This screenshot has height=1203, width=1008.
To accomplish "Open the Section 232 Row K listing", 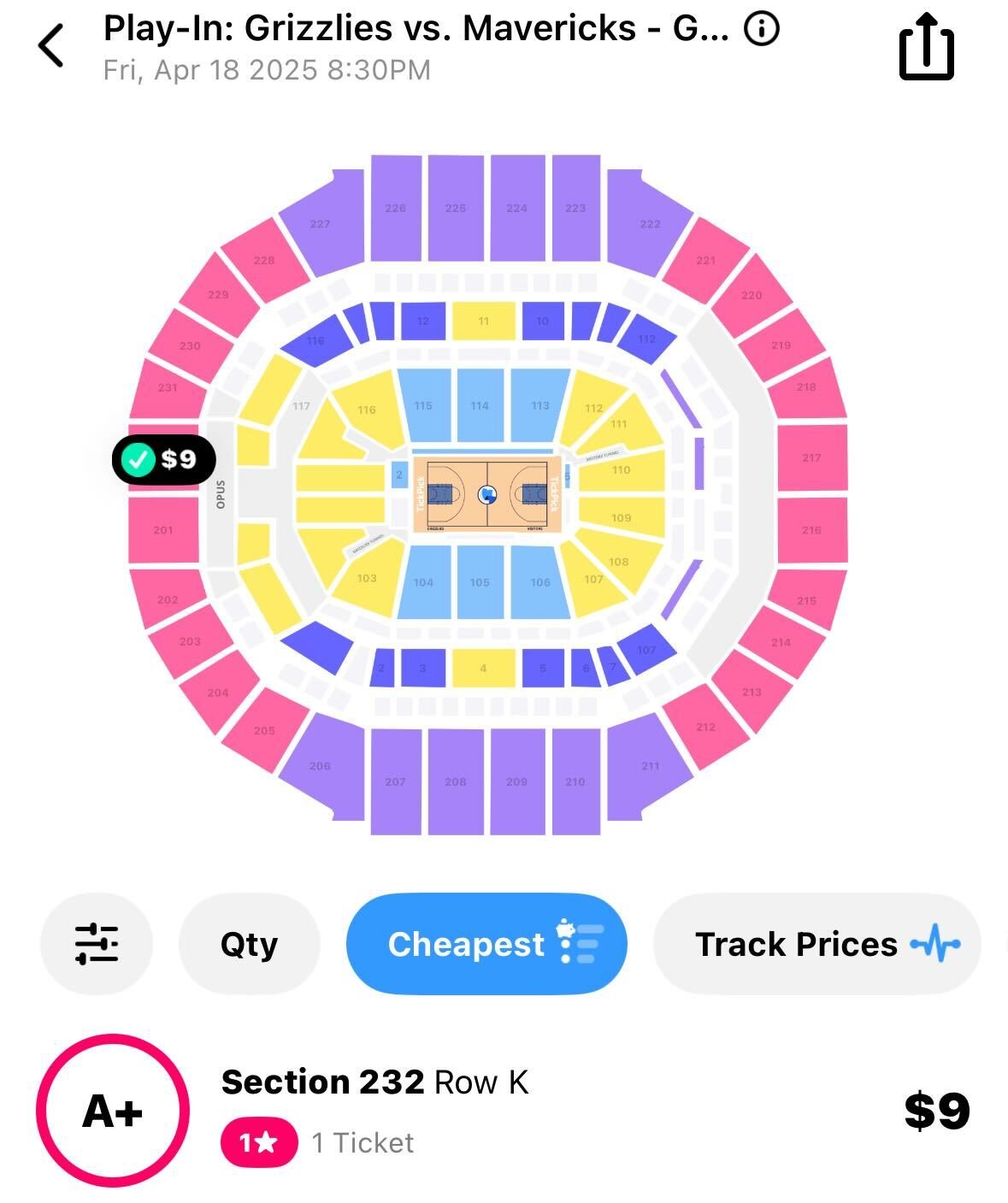I will (x=504, y=1111).
